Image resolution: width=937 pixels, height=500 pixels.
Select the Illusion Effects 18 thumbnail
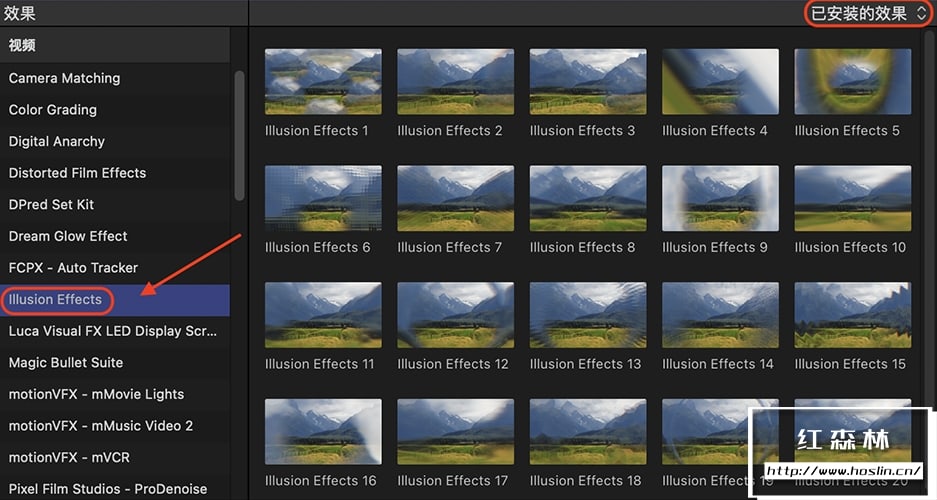[588, 432]
